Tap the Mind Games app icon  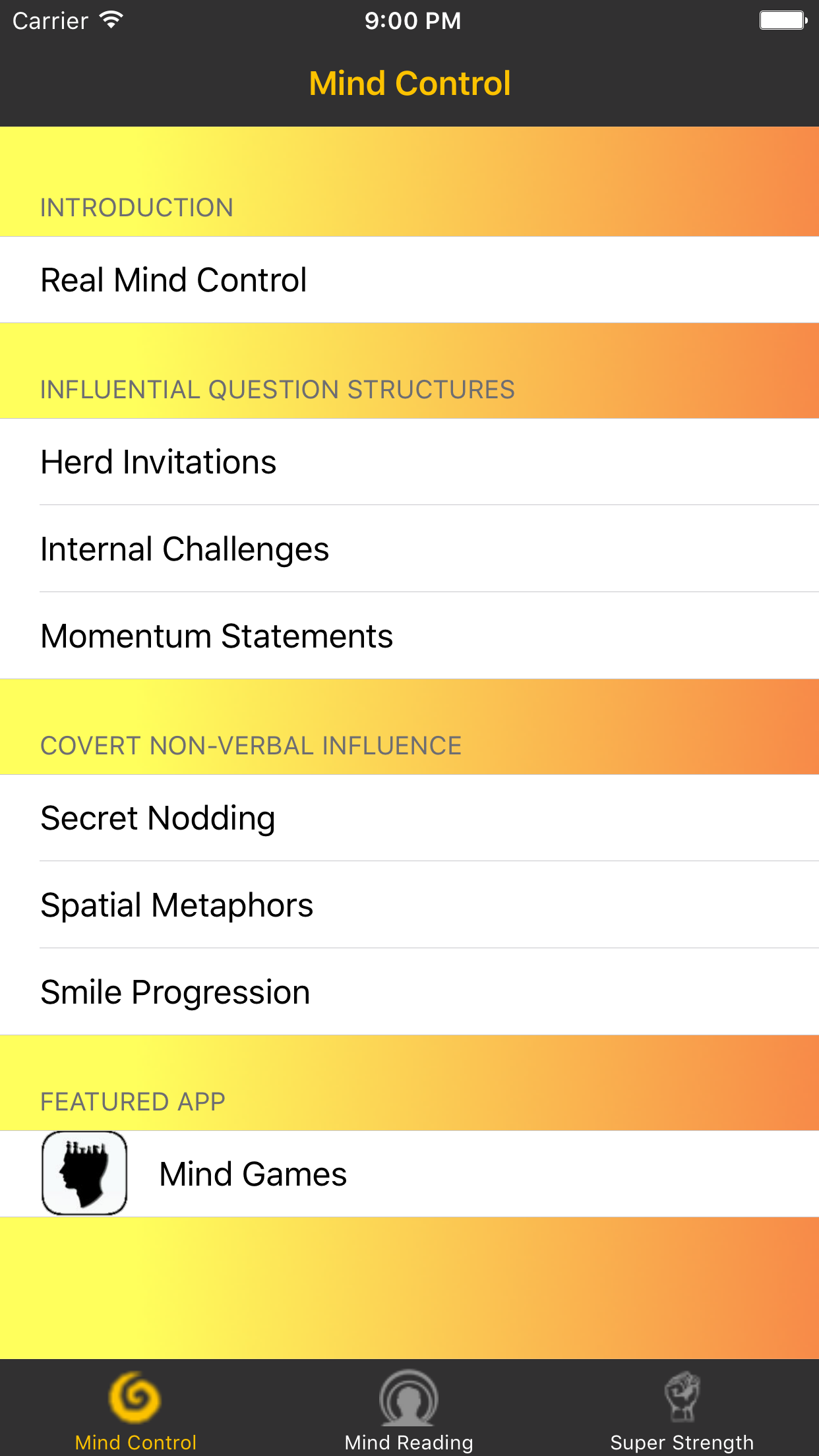click(84, 1173)
